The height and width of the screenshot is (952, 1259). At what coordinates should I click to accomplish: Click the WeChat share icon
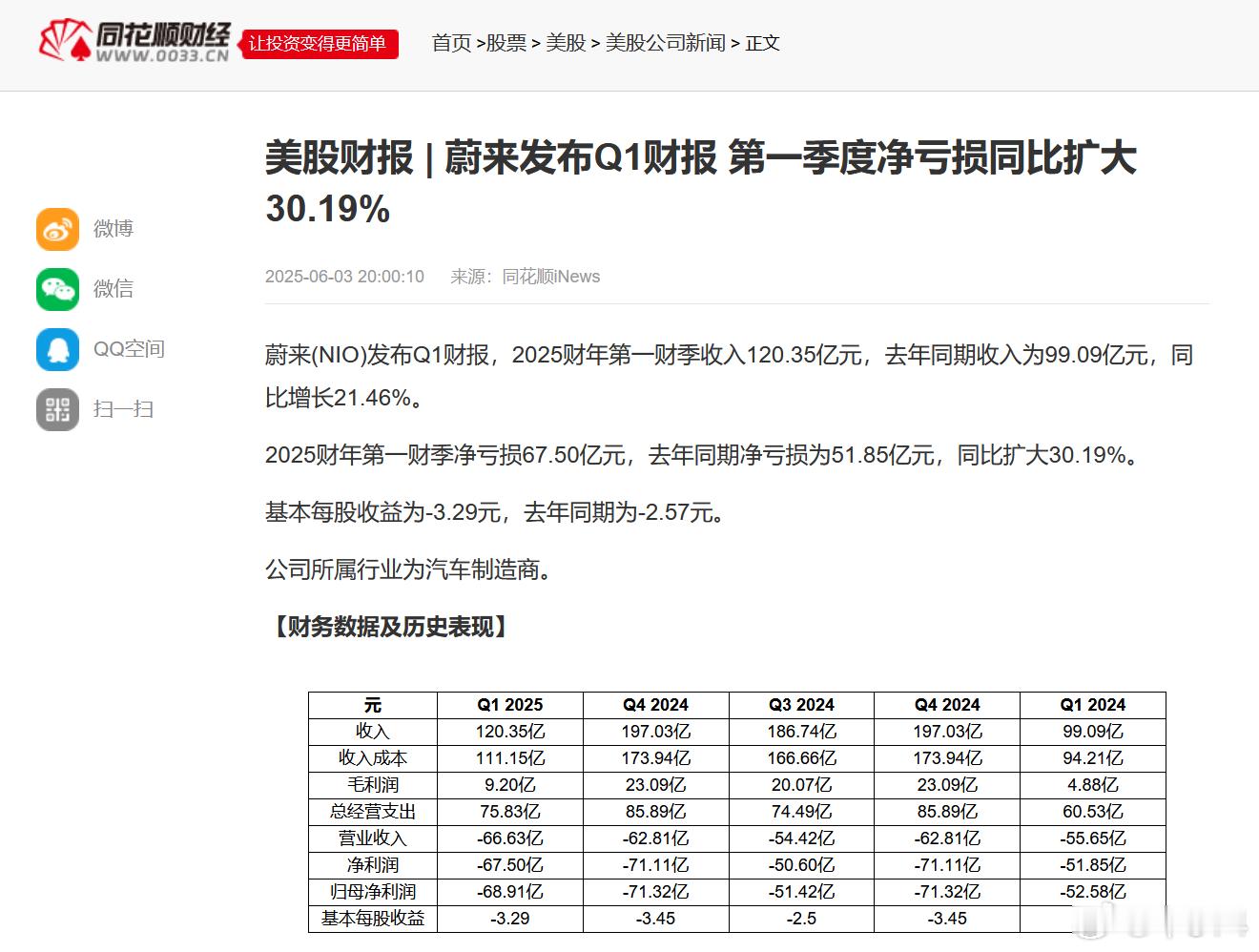click(x=57, y=289)
